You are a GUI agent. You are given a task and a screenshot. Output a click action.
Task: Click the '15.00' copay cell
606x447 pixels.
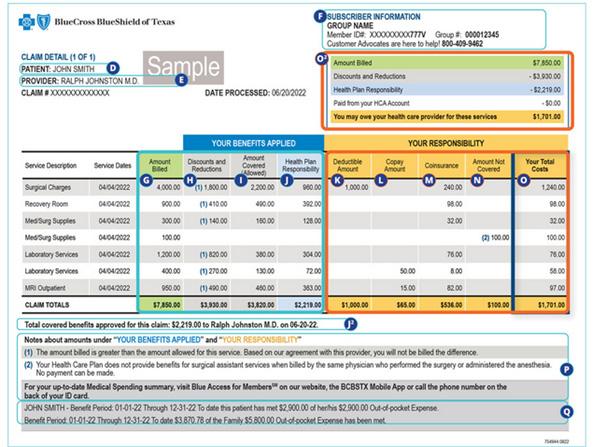pyautogui.click(x=407, y=288)
